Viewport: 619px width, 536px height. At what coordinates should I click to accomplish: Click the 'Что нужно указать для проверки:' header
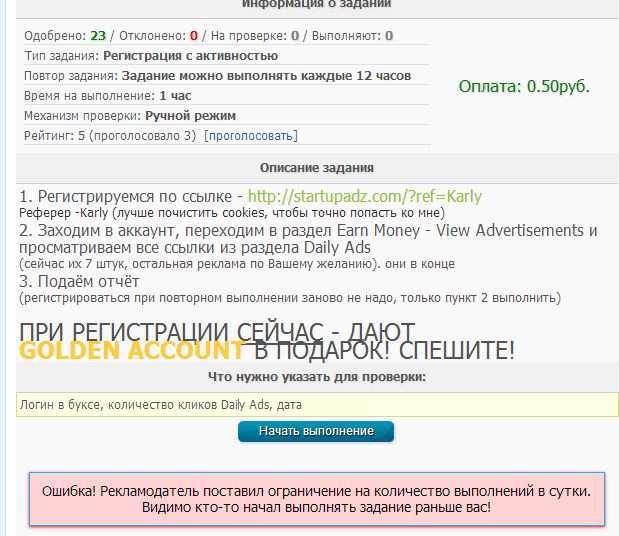coord(317,377)
